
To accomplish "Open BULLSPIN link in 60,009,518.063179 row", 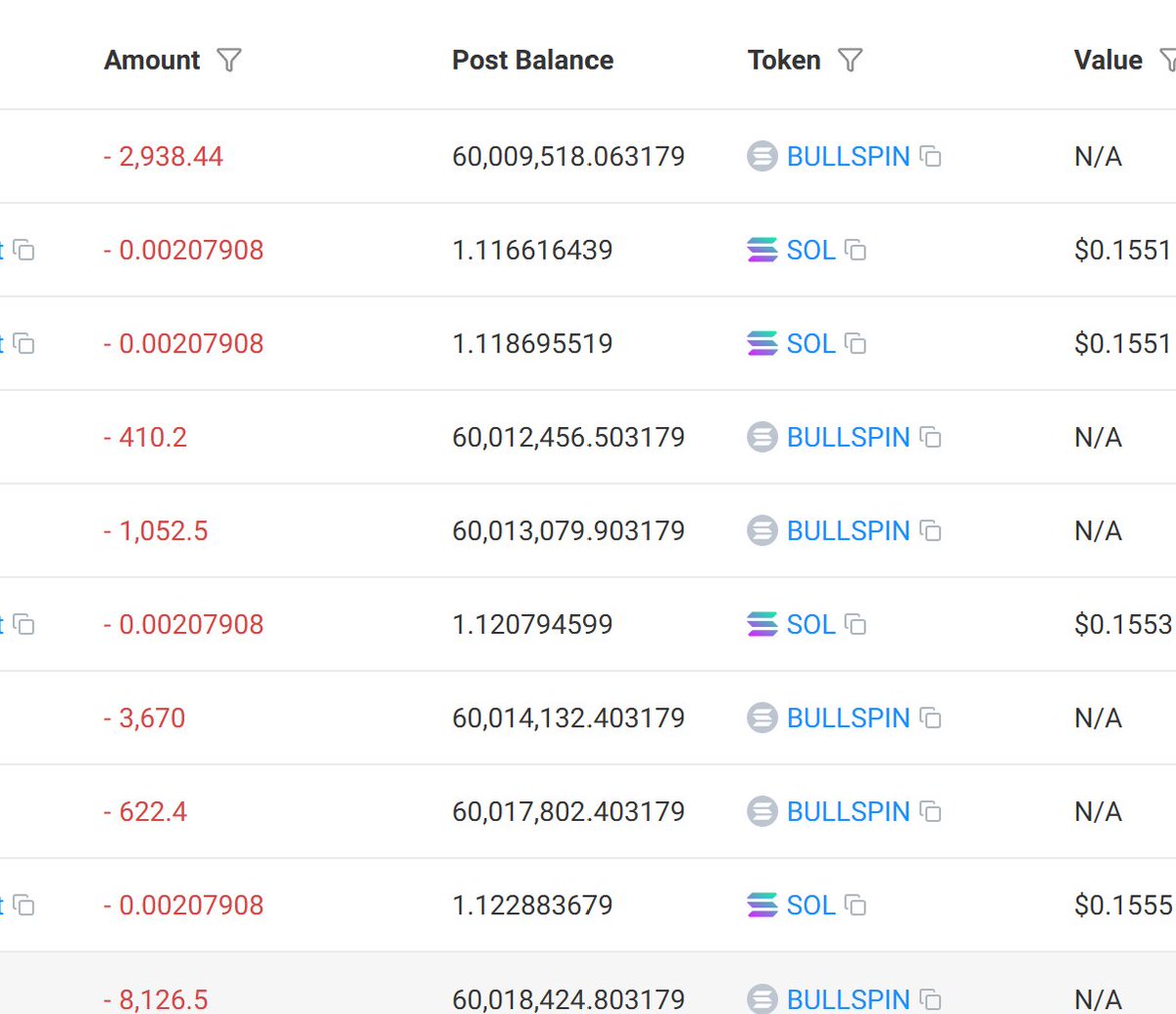I will tap(849, 157).
